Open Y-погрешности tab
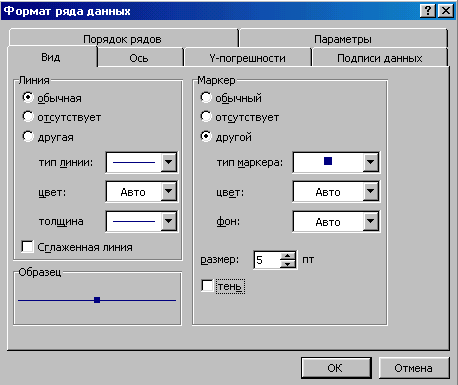The width and height of the screenshot is (458, 385). coord(247,58)
